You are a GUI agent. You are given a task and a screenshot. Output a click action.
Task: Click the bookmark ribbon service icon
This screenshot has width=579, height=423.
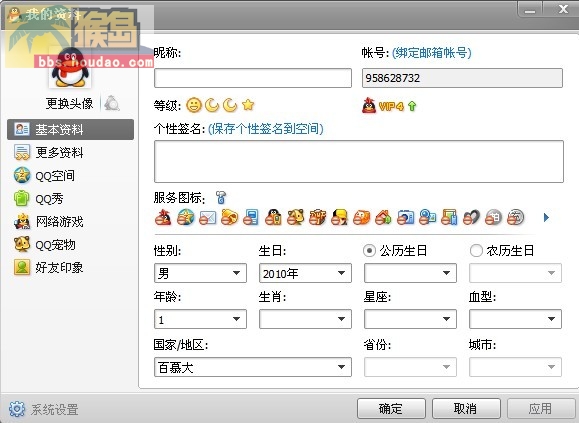[x=449, y=217]
